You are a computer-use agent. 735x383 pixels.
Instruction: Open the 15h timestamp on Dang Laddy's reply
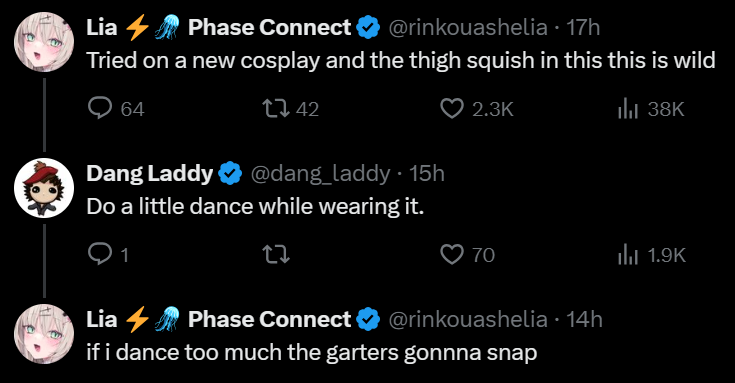(427, 174)
